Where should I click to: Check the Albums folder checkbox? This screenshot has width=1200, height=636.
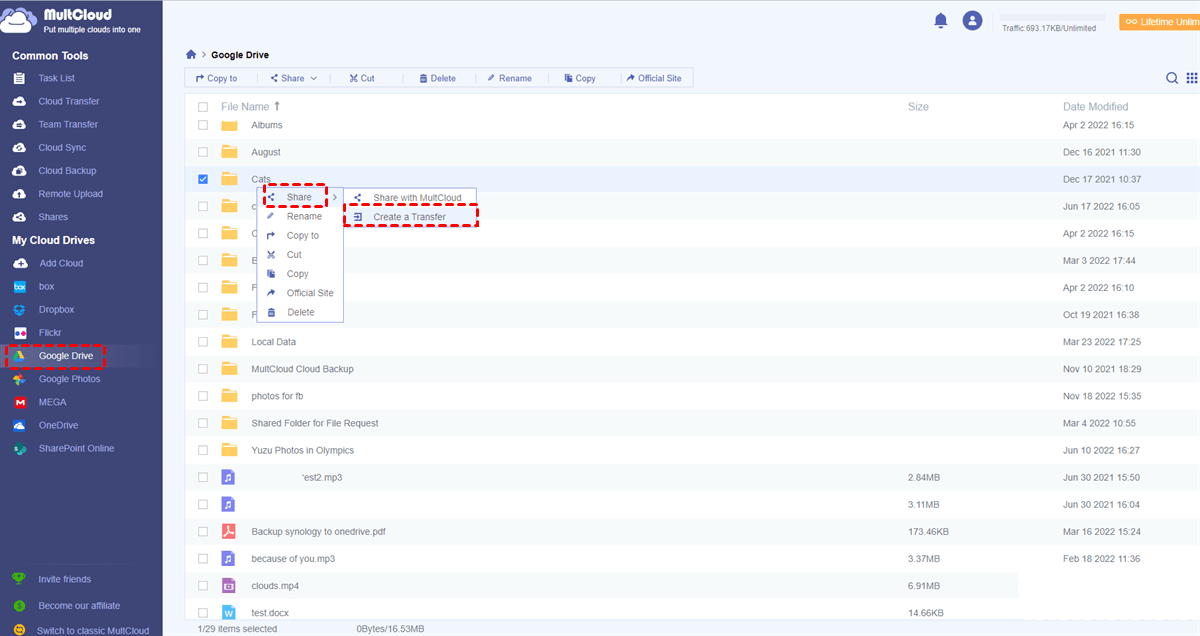point(203,125)
